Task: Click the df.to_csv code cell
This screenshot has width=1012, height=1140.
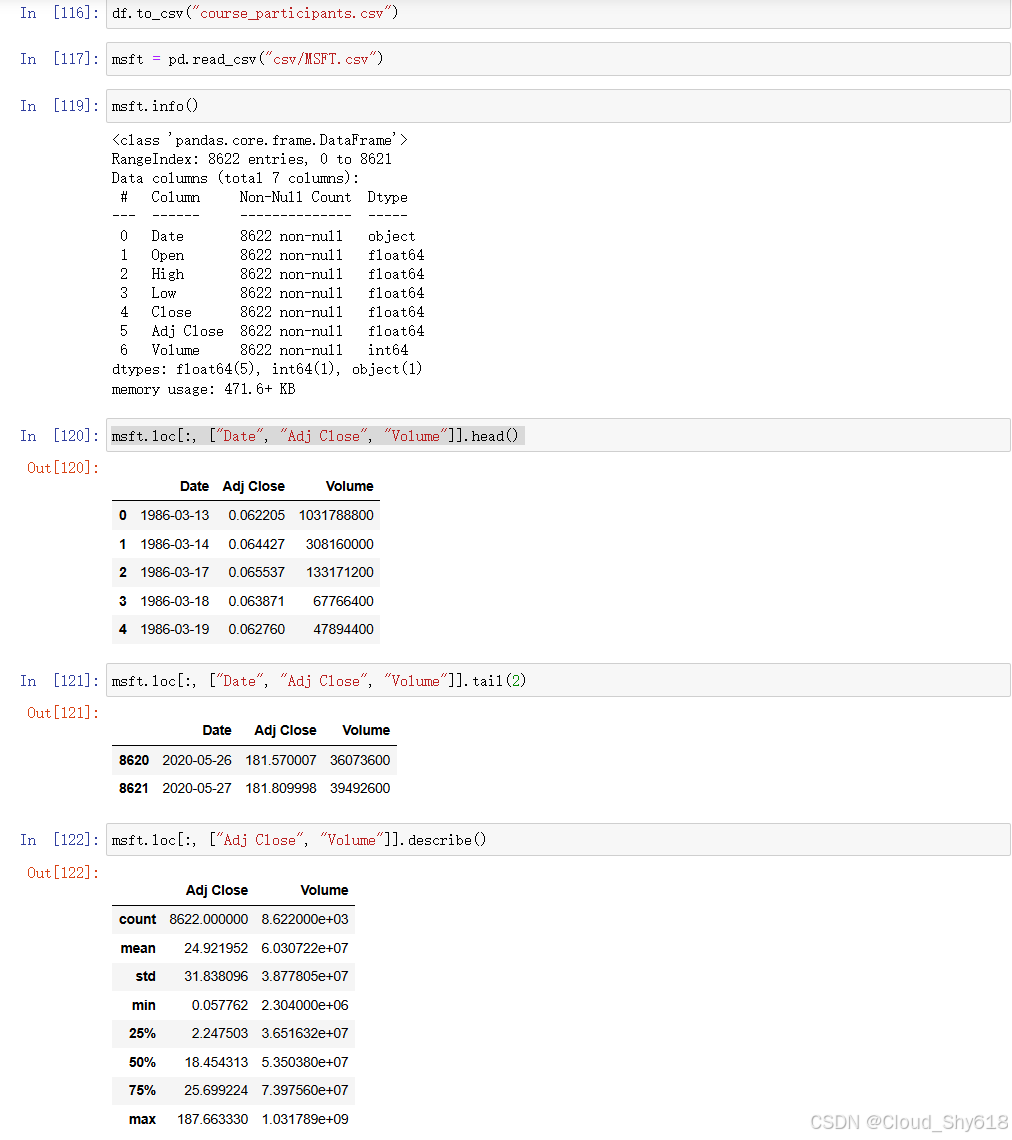Action: click(558, 13)
